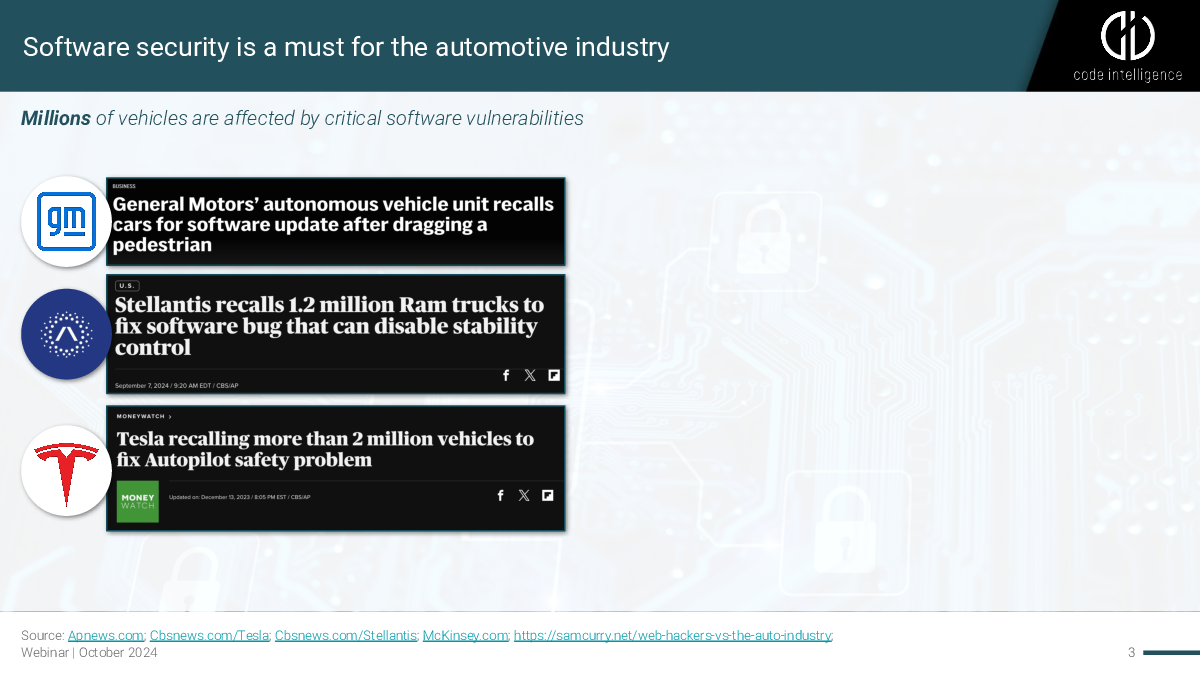Screen dimensions: 1200x675
Task: Click the MONEYWATCH breadcrumb label
Action: 143,416
